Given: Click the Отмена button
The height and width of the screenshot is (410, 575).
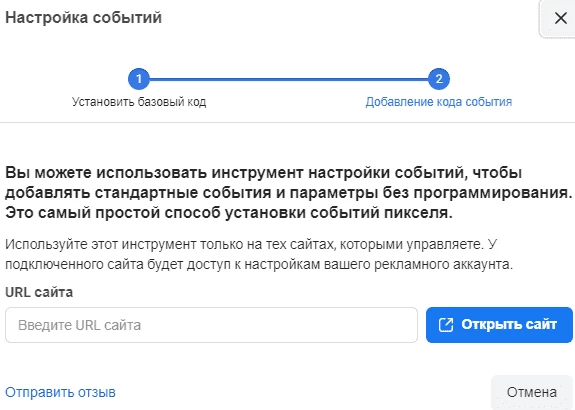Looking at the screenshot, I should 532,392.
